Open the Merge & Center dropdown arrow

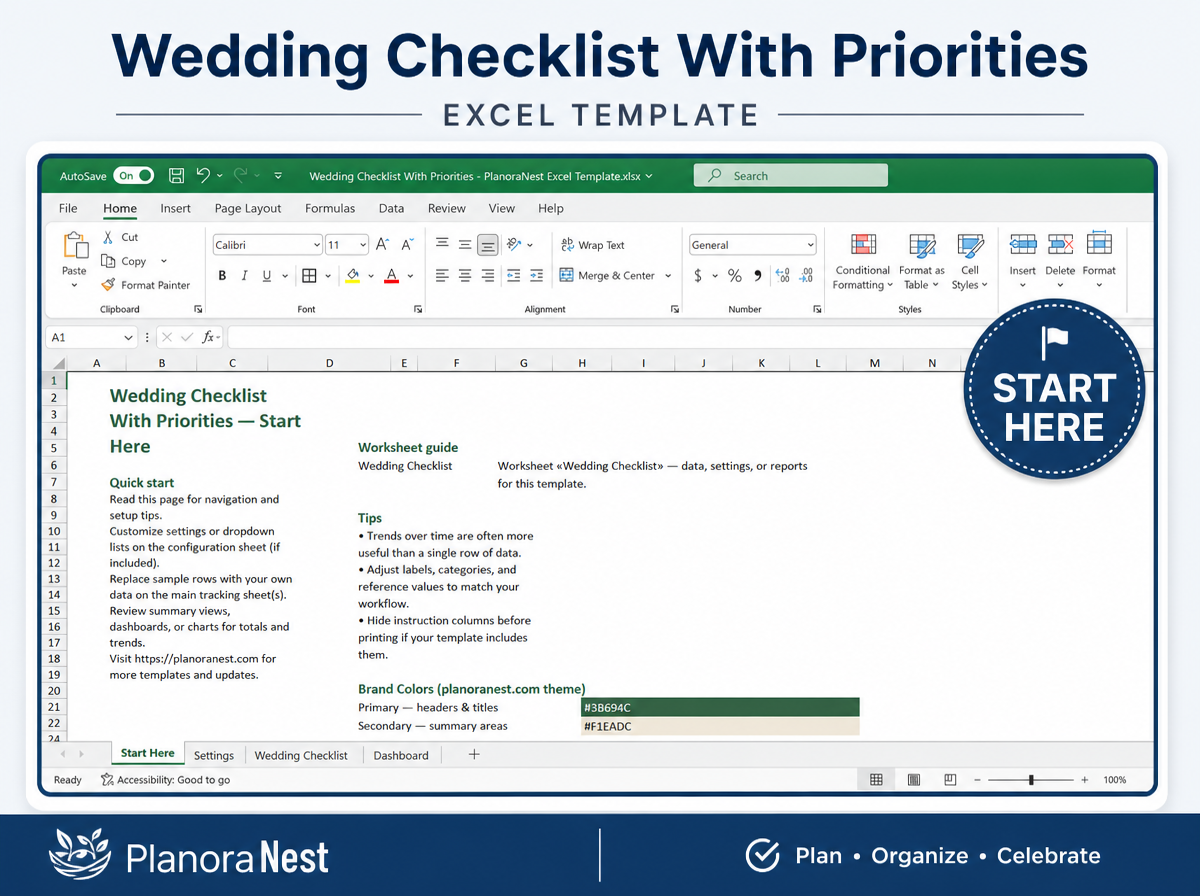click(x=668, y=276)
